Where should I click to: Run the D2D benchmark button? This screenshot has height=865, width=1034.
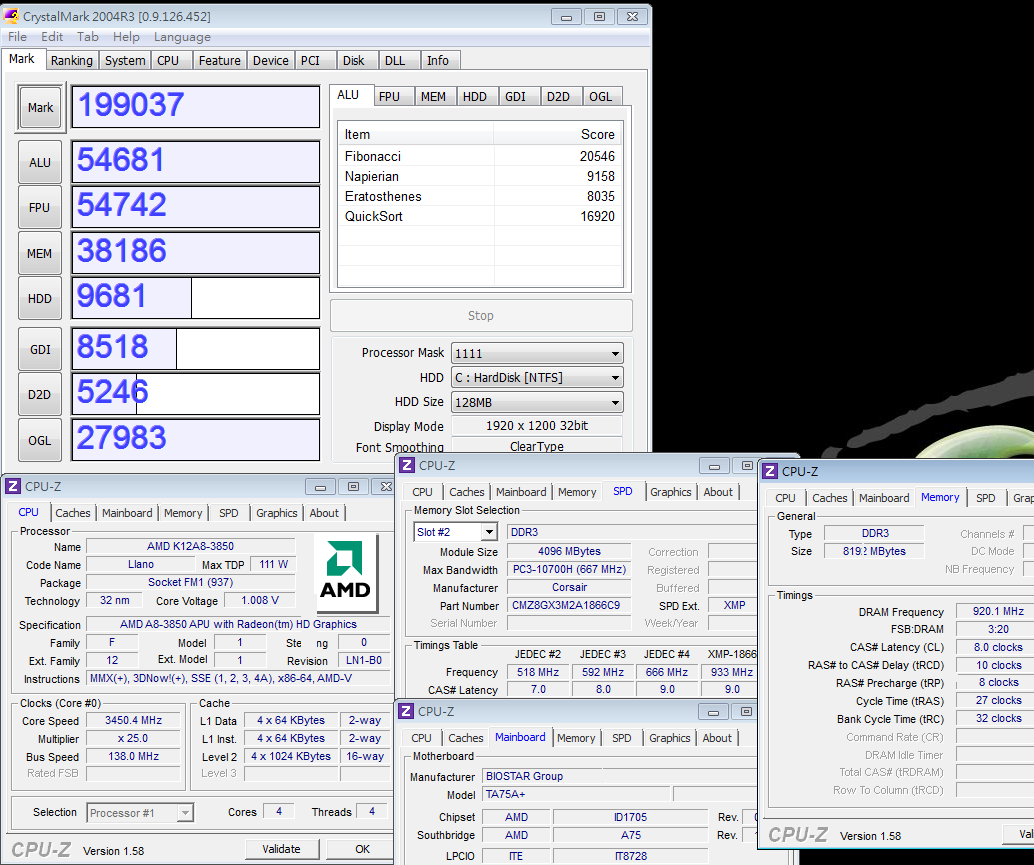(40, 395)
